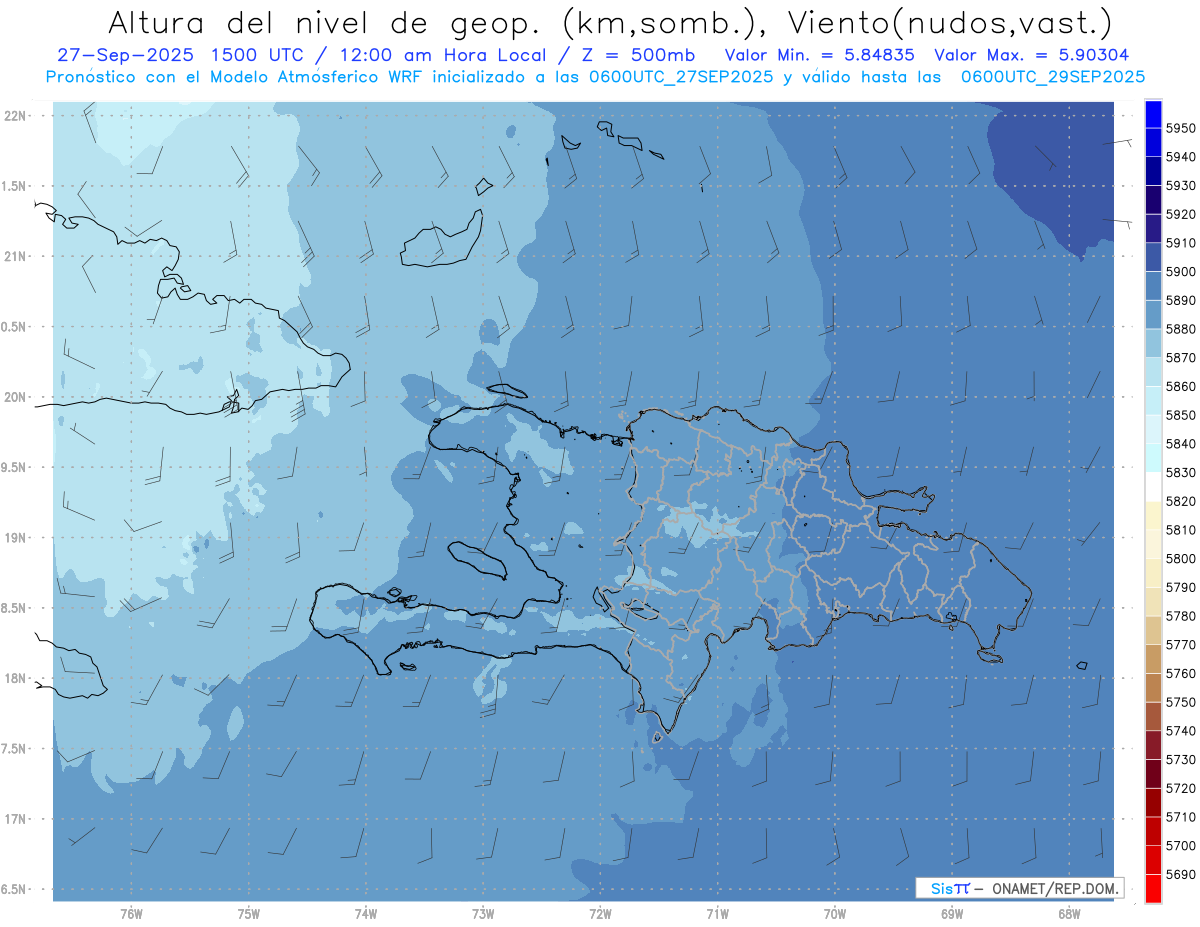Click the '5860' colorbar value
1200x927 pixels.
click(1180, 386)
